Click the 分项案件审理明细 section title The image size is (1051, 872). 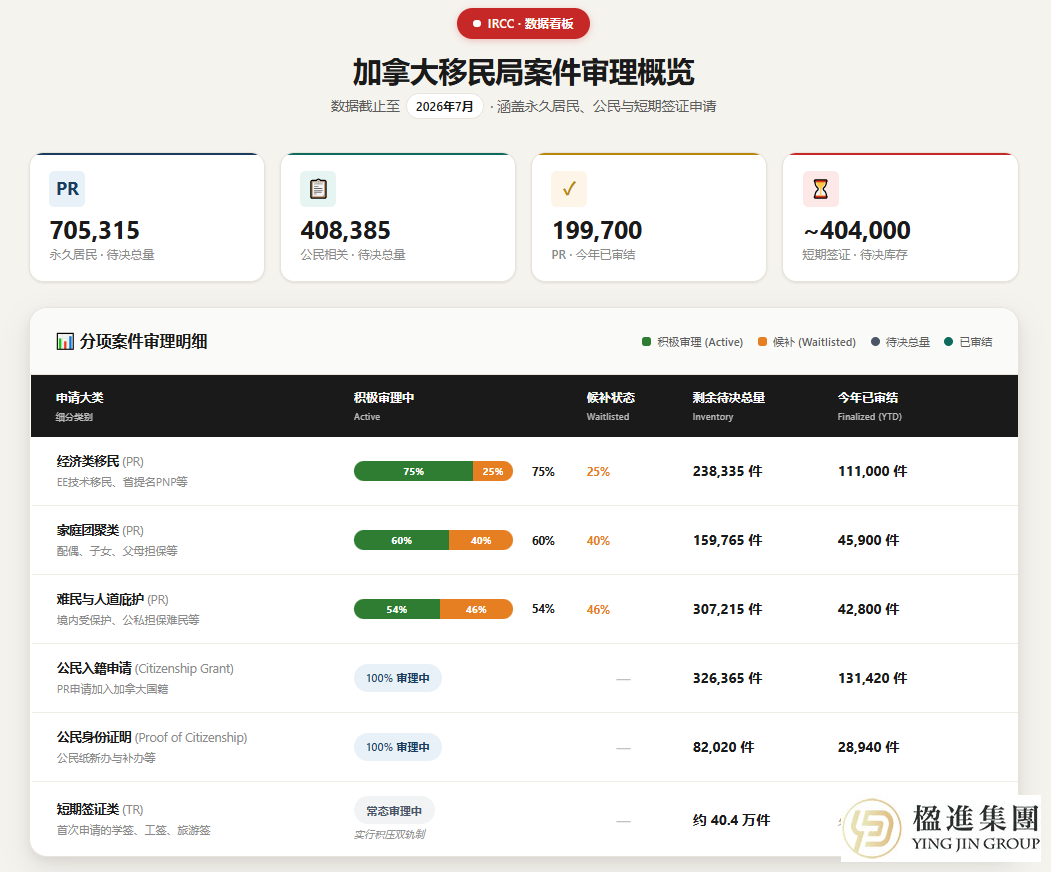click(x=143, y=341)
